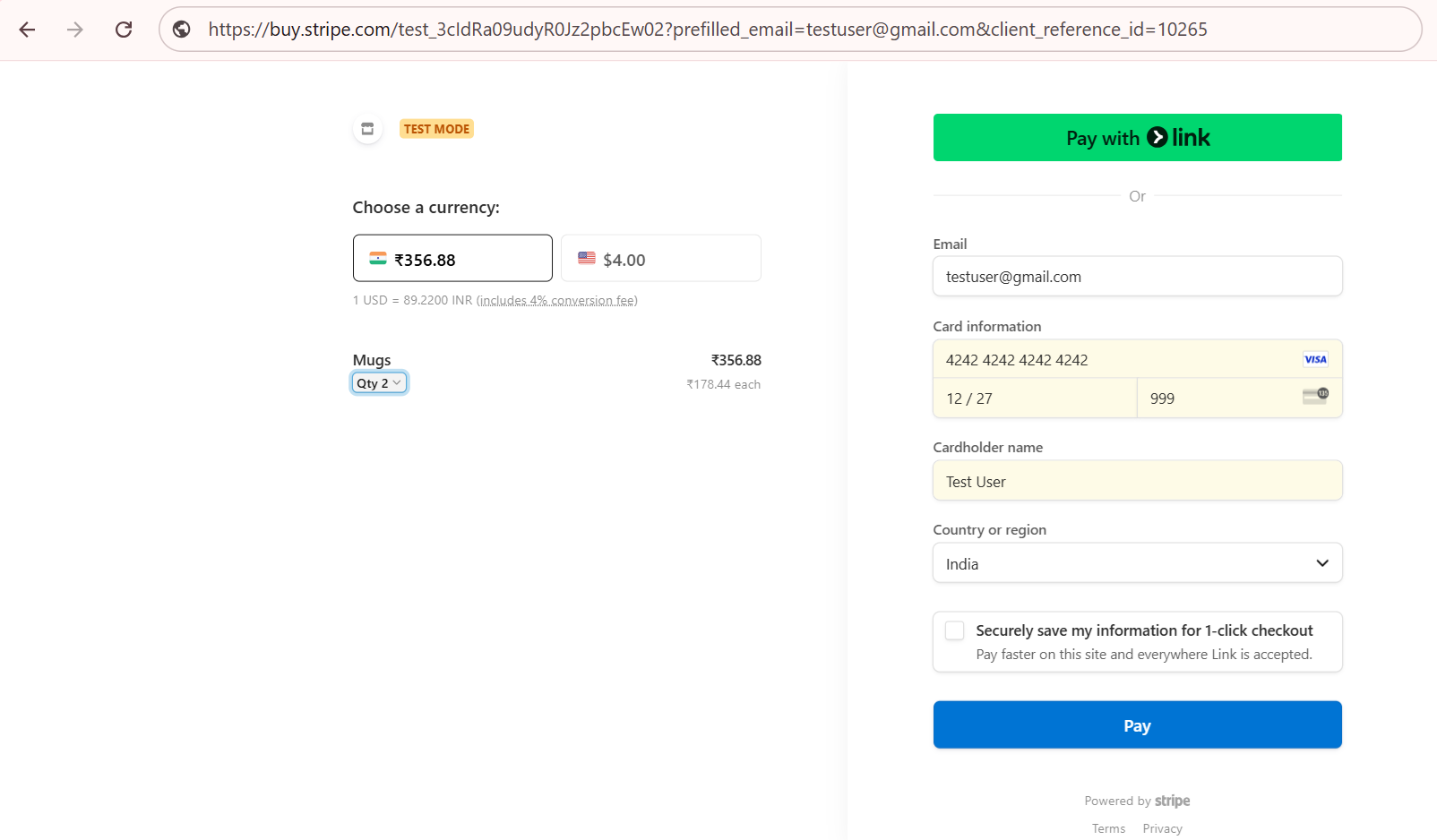Focus the Email input field
1437x840 pixels.
pyautogui.click(x=1138, y=277)
